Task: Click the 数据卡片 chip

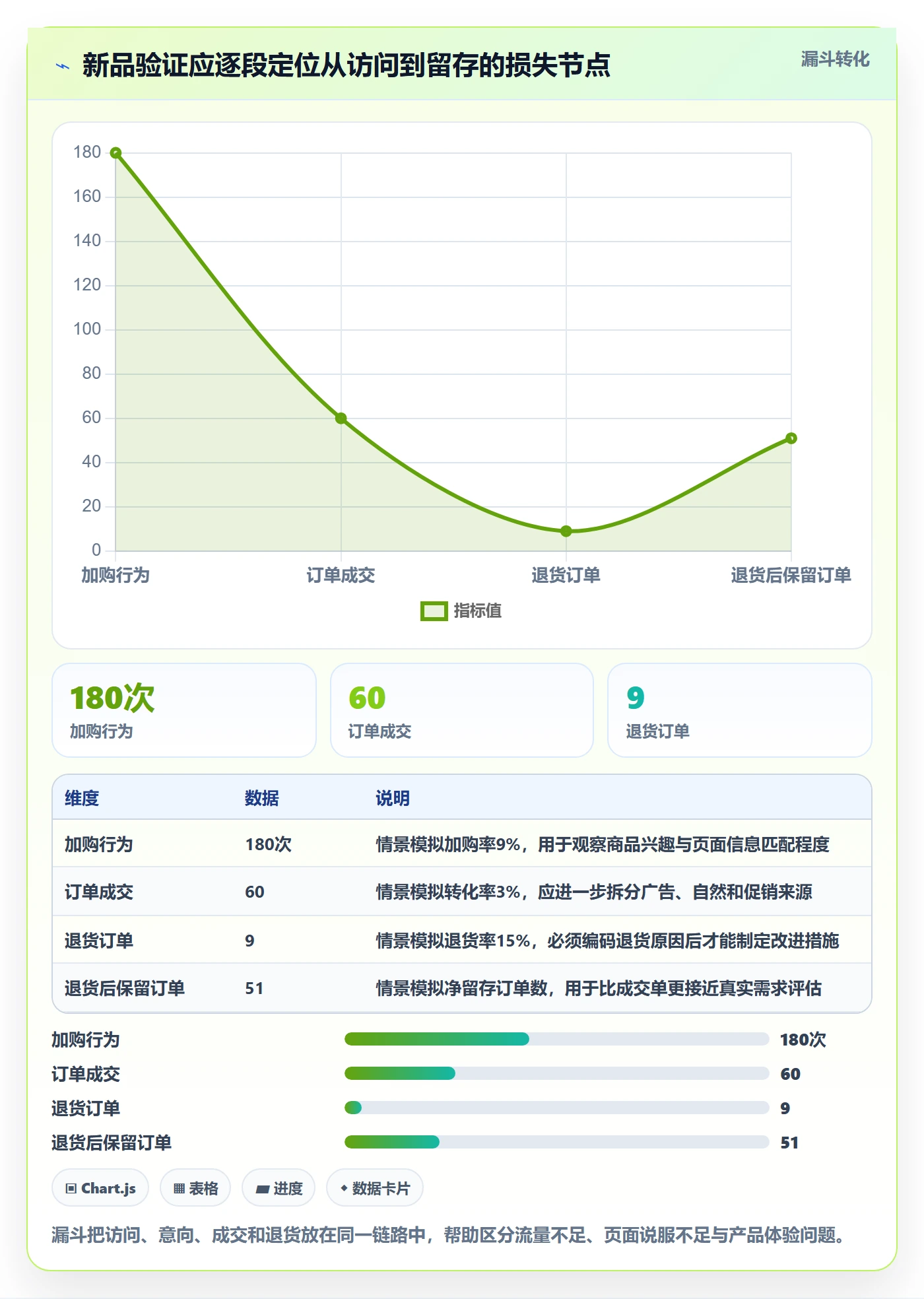Action: coord(375,1188)
